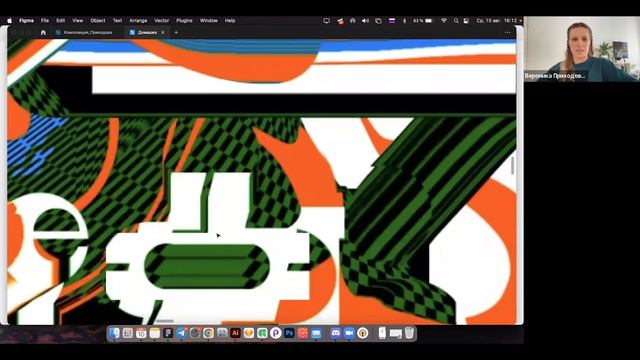Open the Edit menu
Viewport: 640px width, 360px height.
60,20
